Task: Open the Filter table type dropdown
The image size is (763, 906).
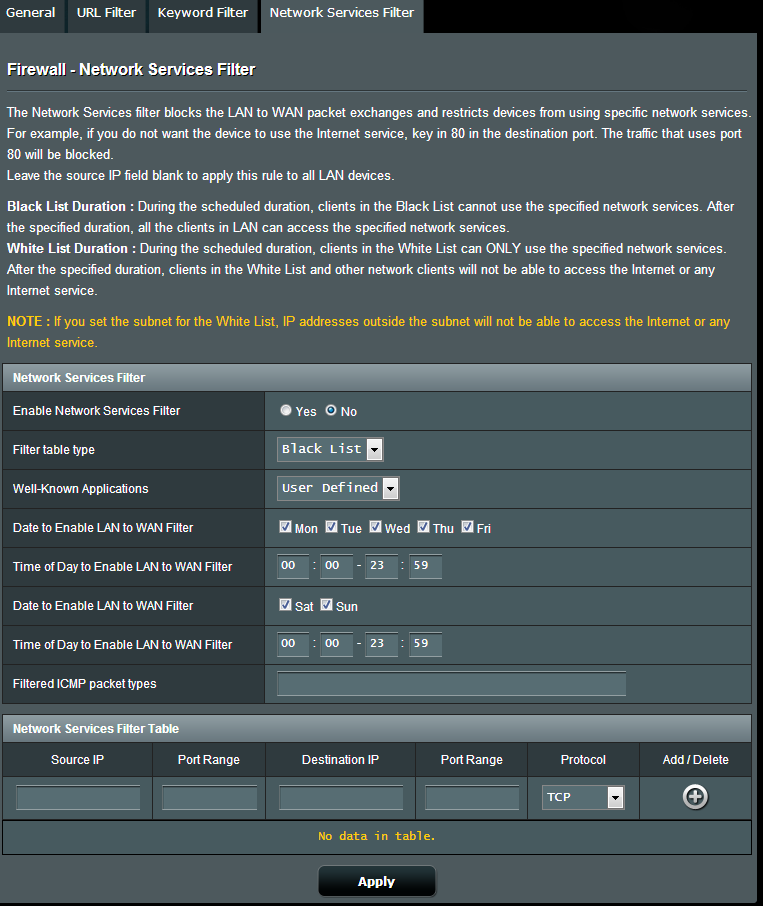Action: pyautogui.click(x=329, y=449)
